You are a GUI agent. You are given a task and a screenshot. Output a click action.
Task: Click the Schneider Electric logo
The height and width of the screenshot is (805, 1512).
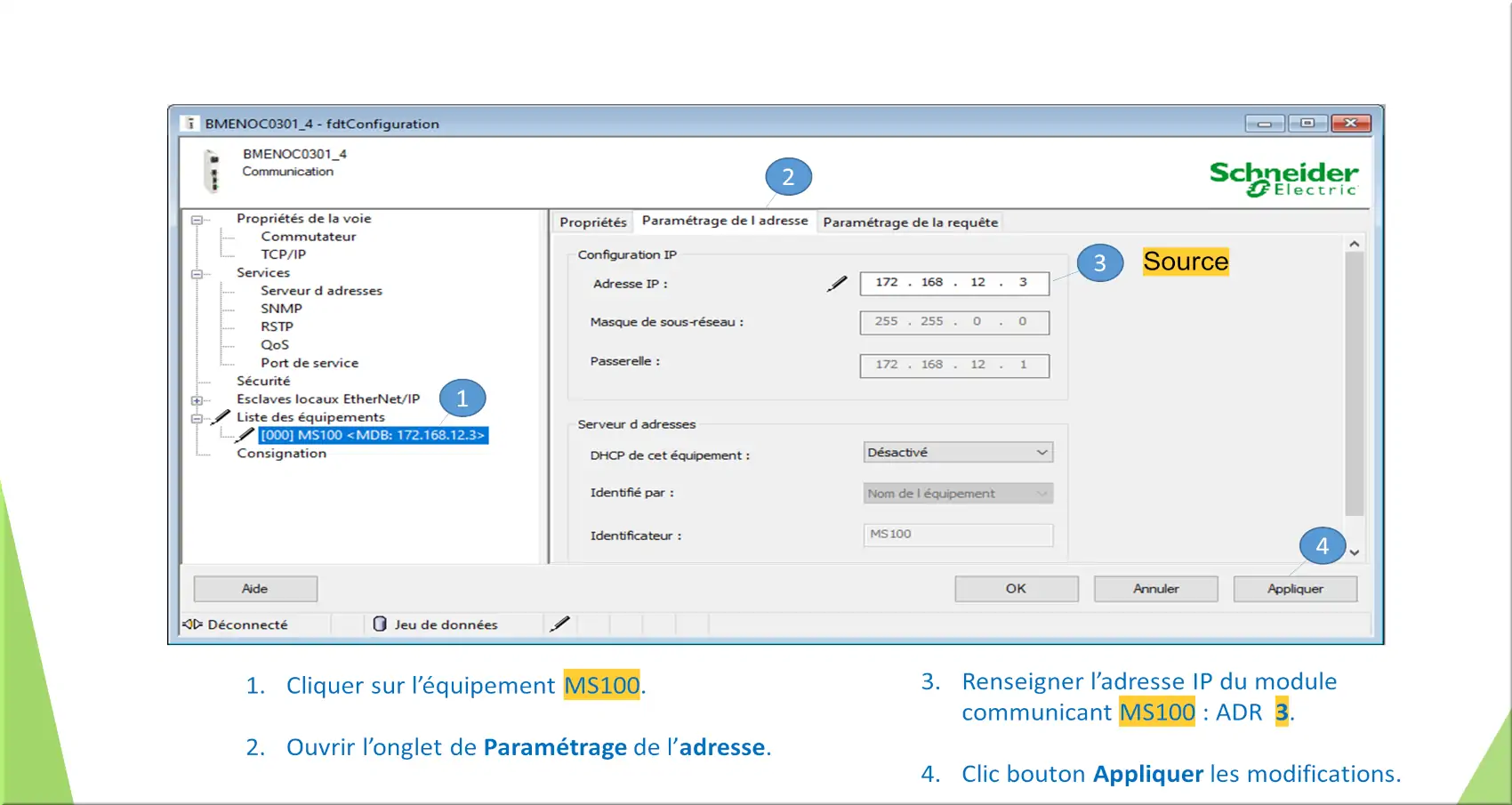click(1283, 178)
